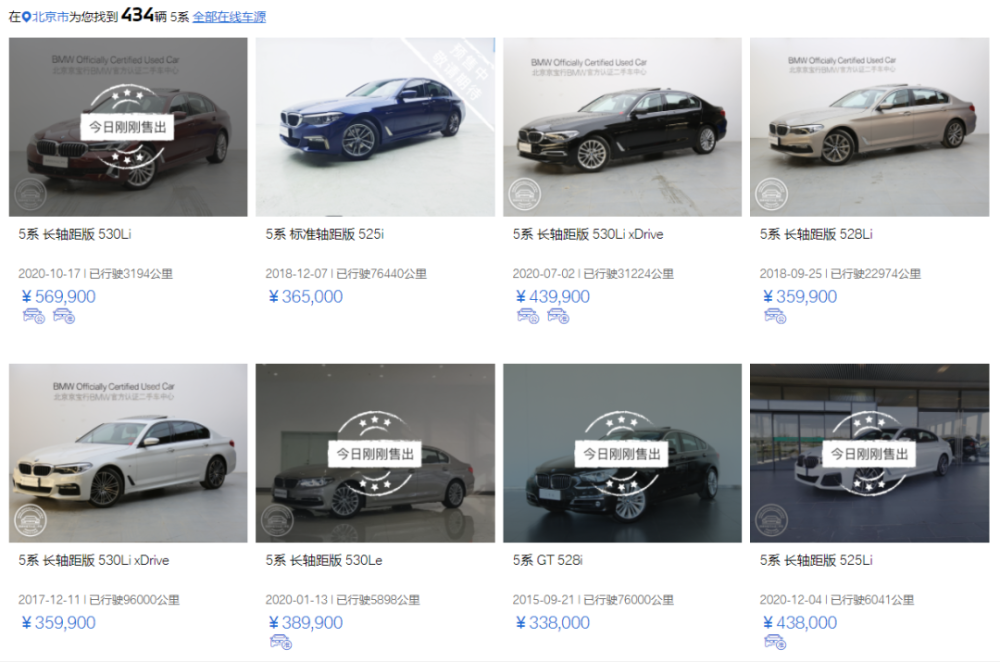Click the ¥365,000 price of 525i

point(306,297)
